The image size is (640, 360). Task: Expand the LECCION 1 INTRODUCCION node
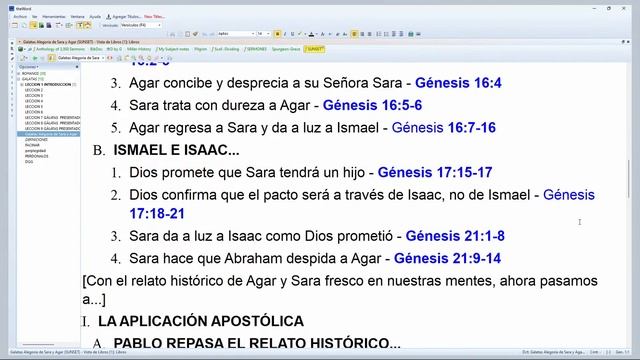22,84
